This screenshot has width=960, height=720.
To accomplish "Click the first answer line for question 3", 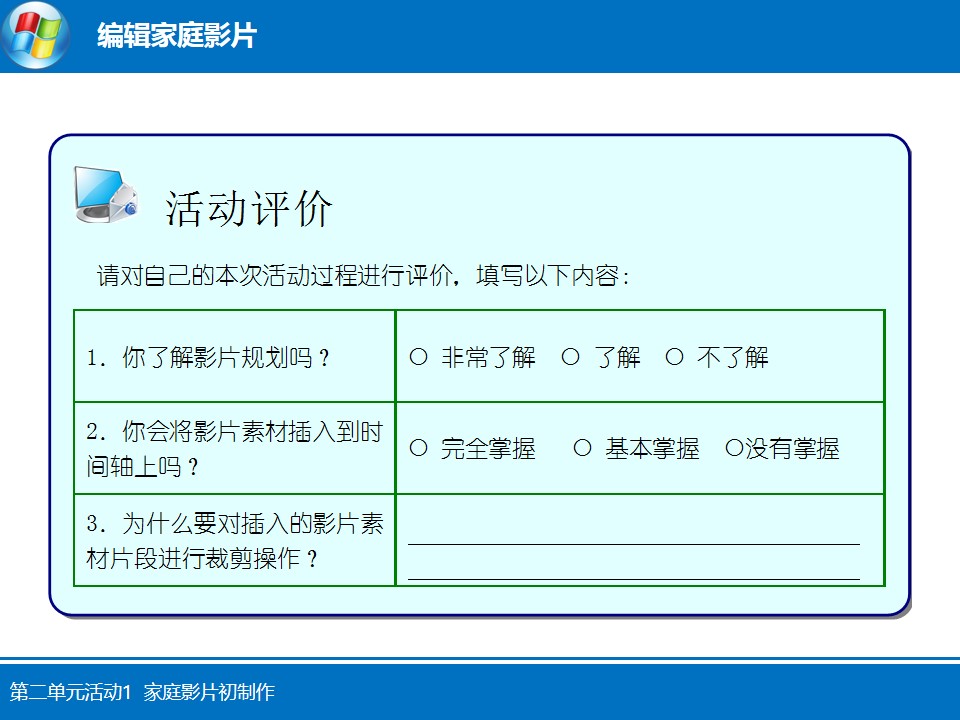I will click(634, 544).
